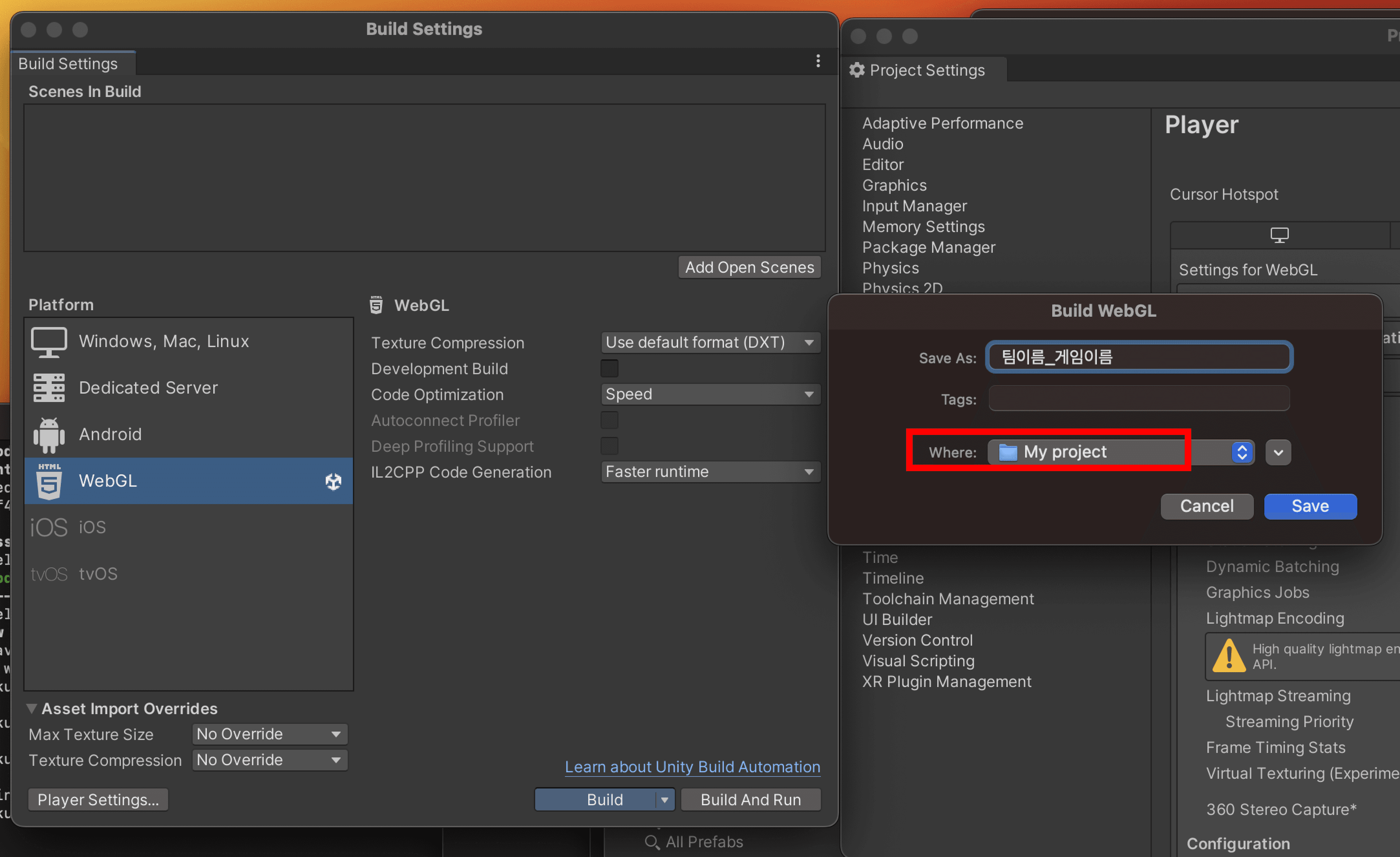
Task: Click the My project folder icon
Action: 1008,453
